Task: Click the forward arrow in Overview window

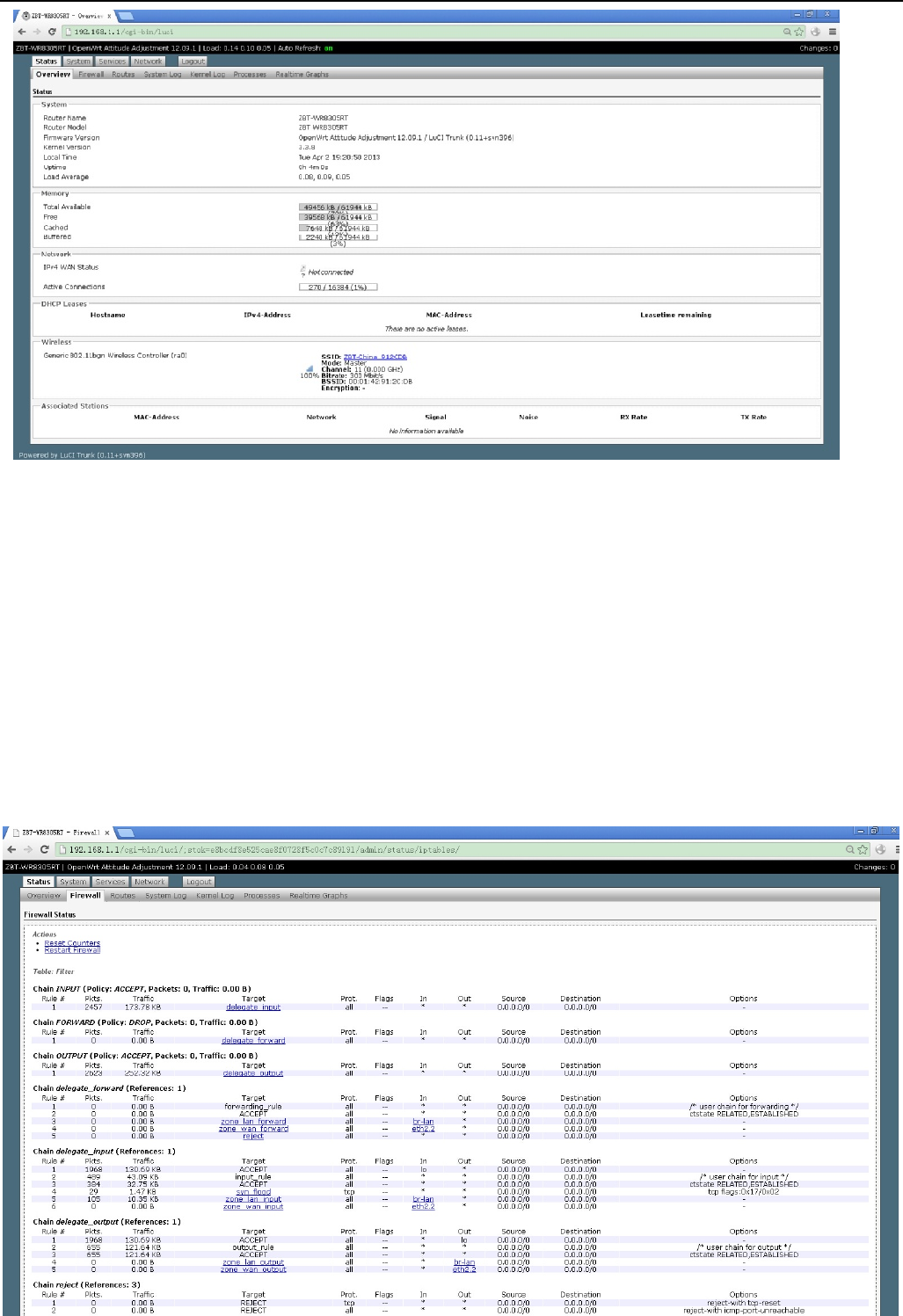Action: click(36, 32)
